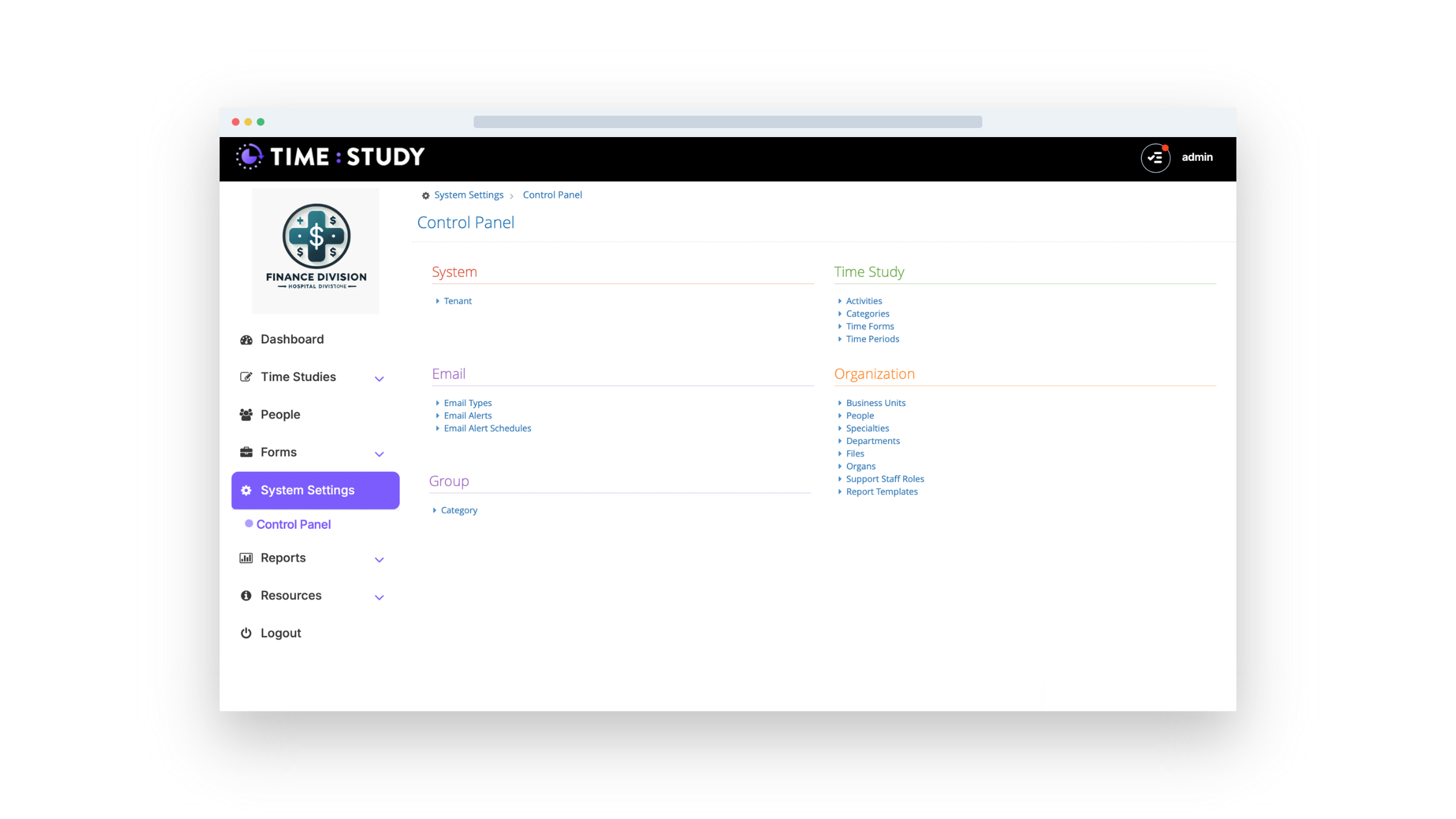Click the Time Study clock logo
Viewport: 1456px width, 819px height.
point(249,157)
